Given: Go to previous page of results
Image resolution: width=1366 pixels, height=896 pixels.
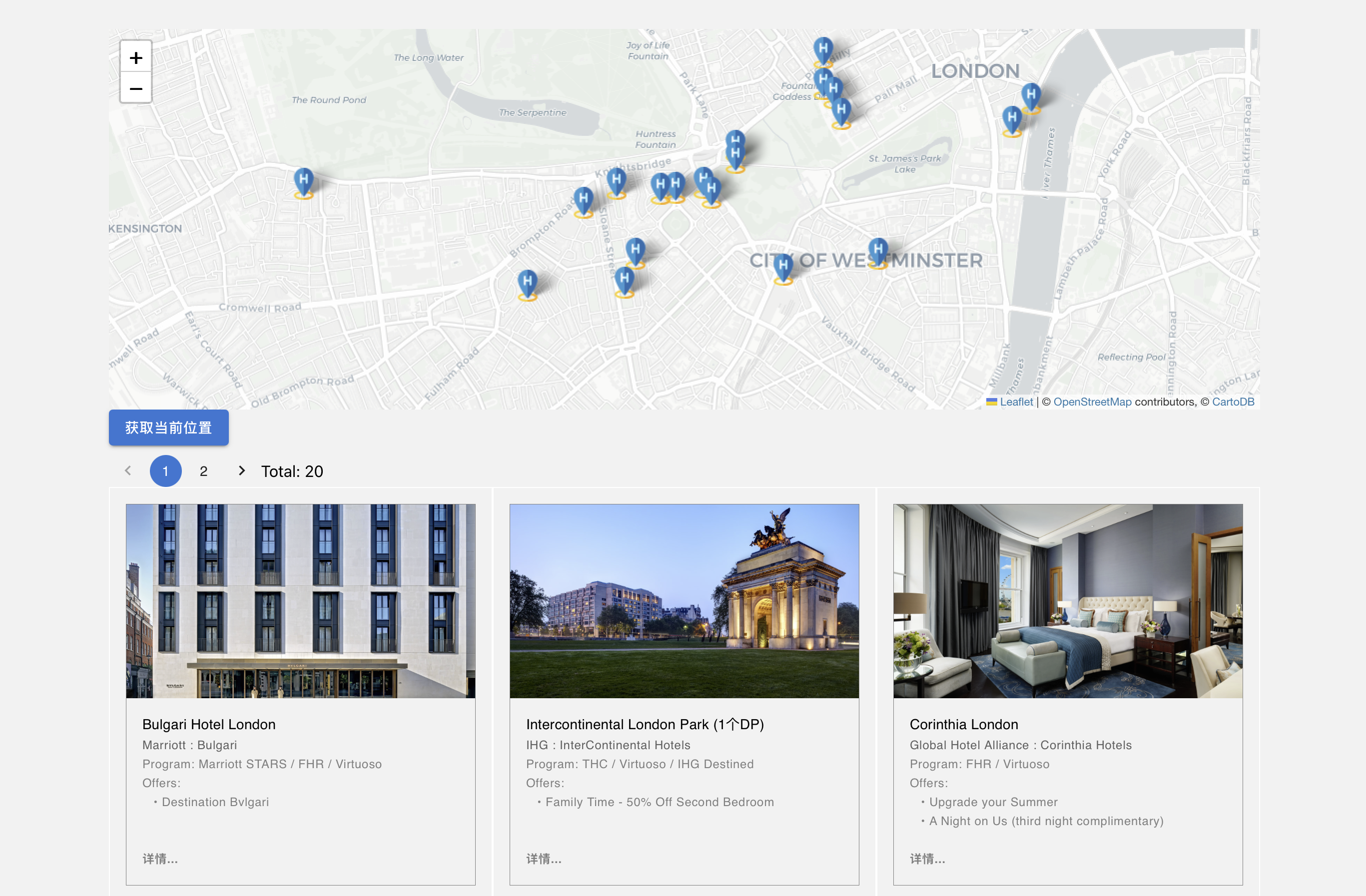Looking at the screenshot, I should point(128,471).
